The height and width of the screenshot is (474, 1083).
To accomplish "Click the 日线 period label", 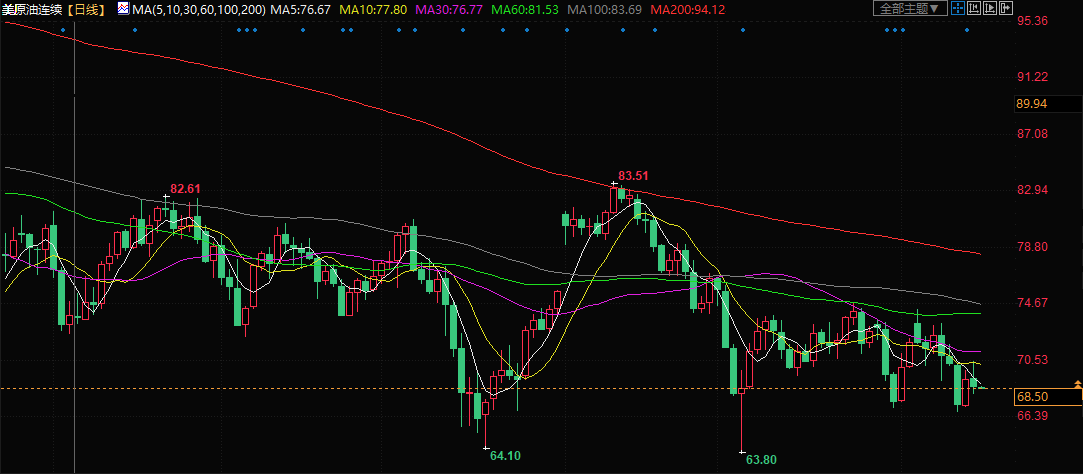I will [x=87, y=9].
